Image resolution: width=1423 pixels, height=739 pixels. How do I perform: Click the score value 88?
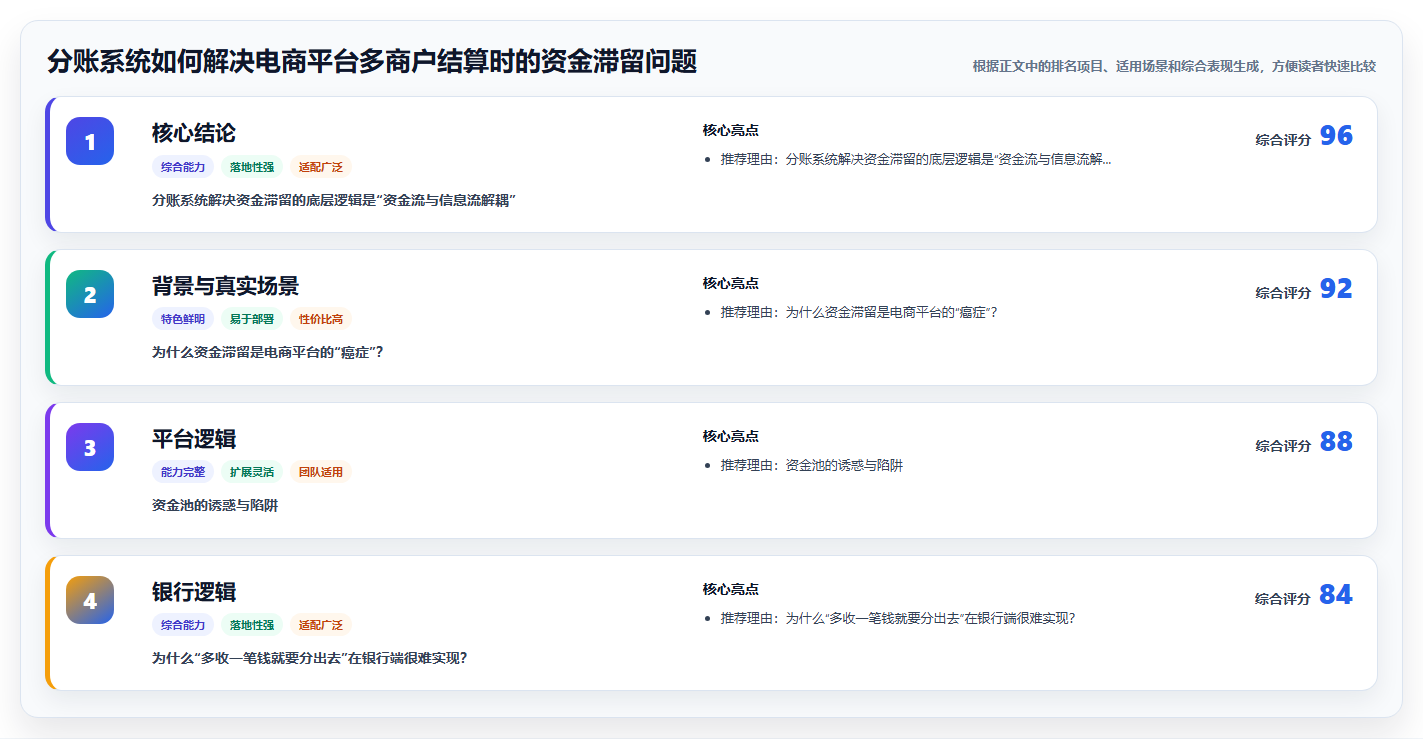[x=1336, y=442]
